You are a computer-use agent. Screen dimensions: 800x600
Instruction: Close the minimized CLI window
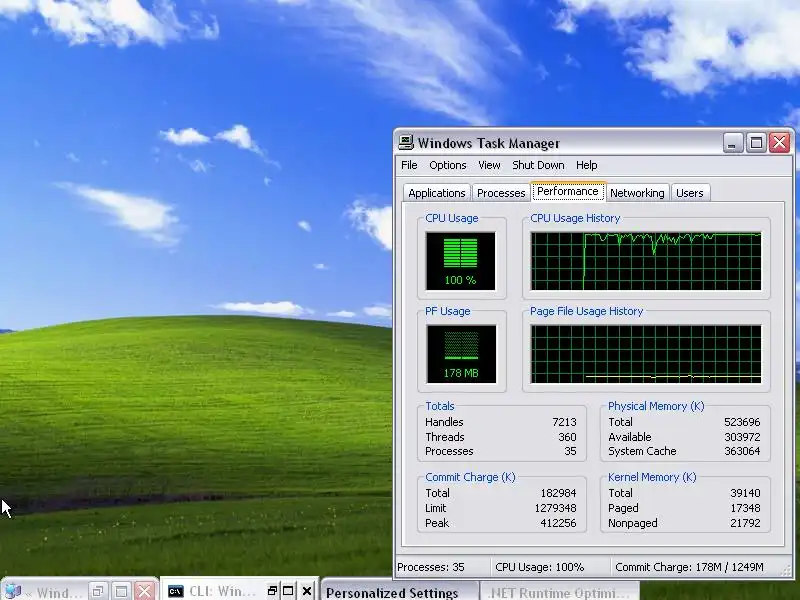(x=307, y=591)
